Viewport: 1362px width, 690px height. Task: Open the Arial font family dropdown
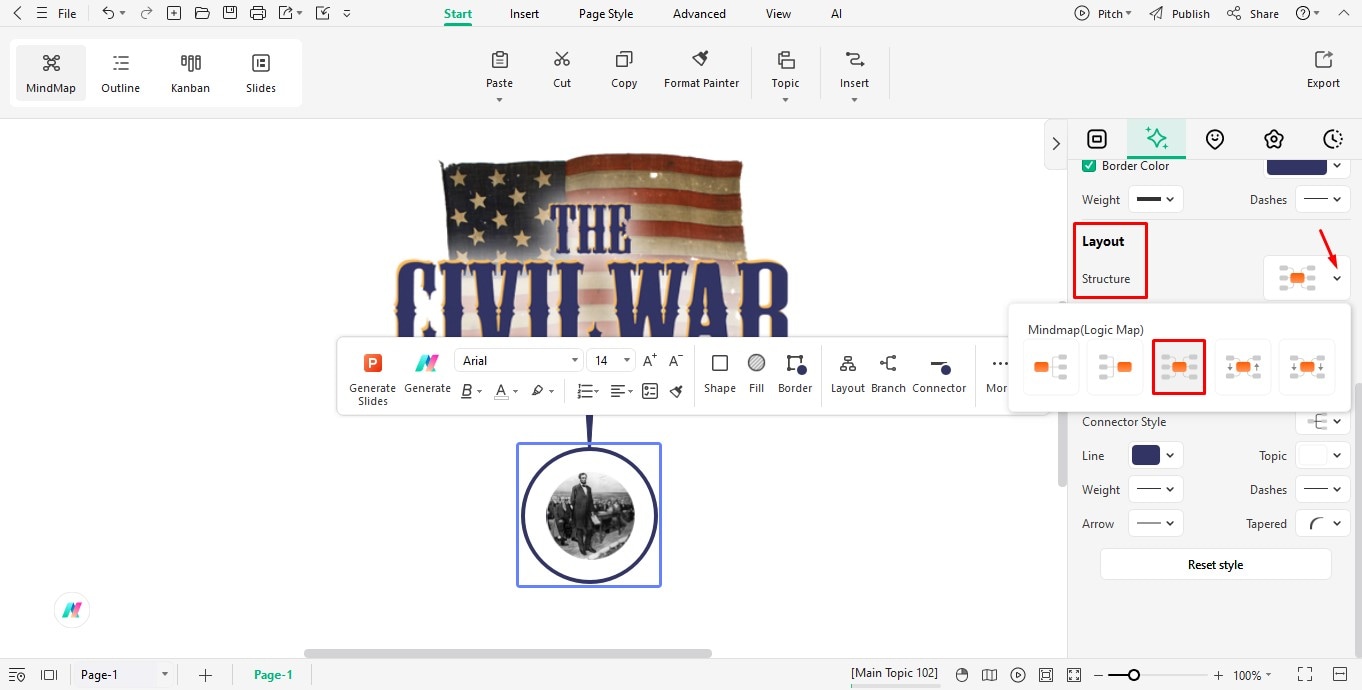pos(519,360)
